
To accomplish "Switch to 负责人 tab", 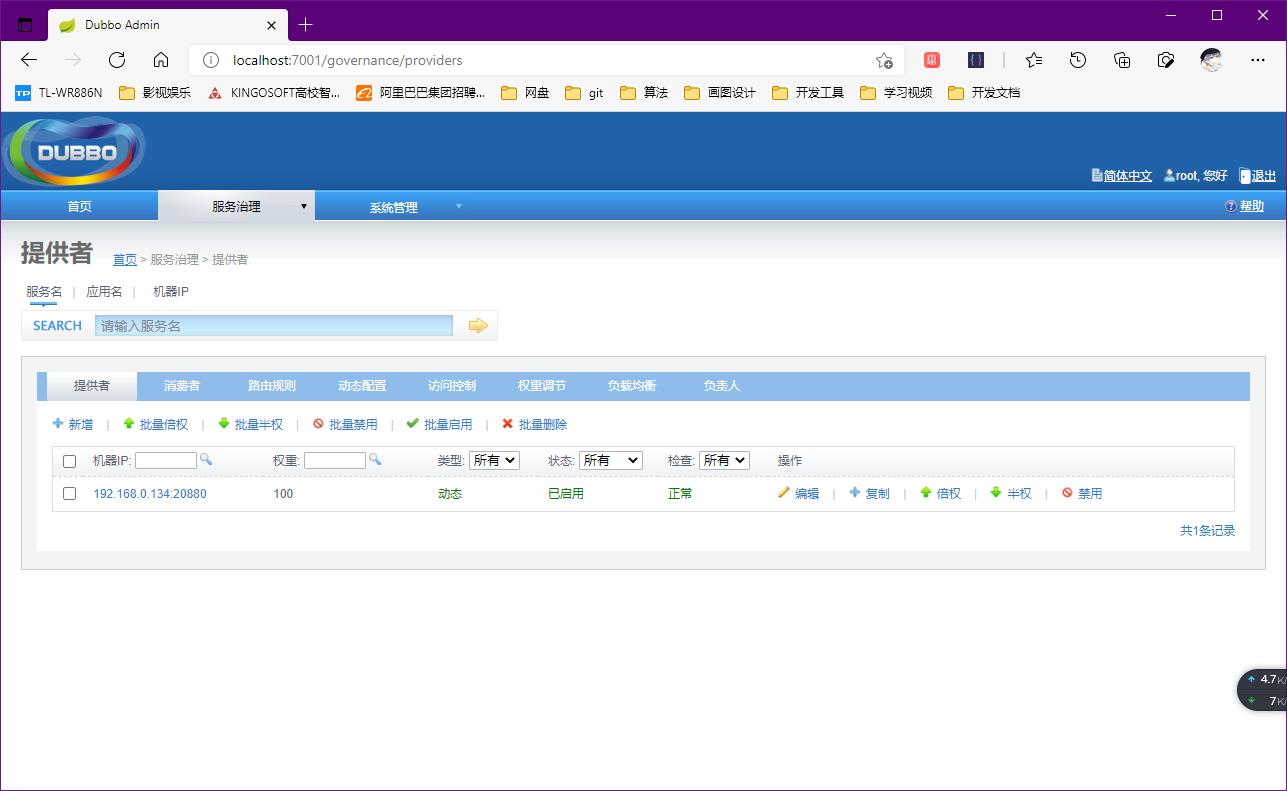I will (x=722, y=385).
